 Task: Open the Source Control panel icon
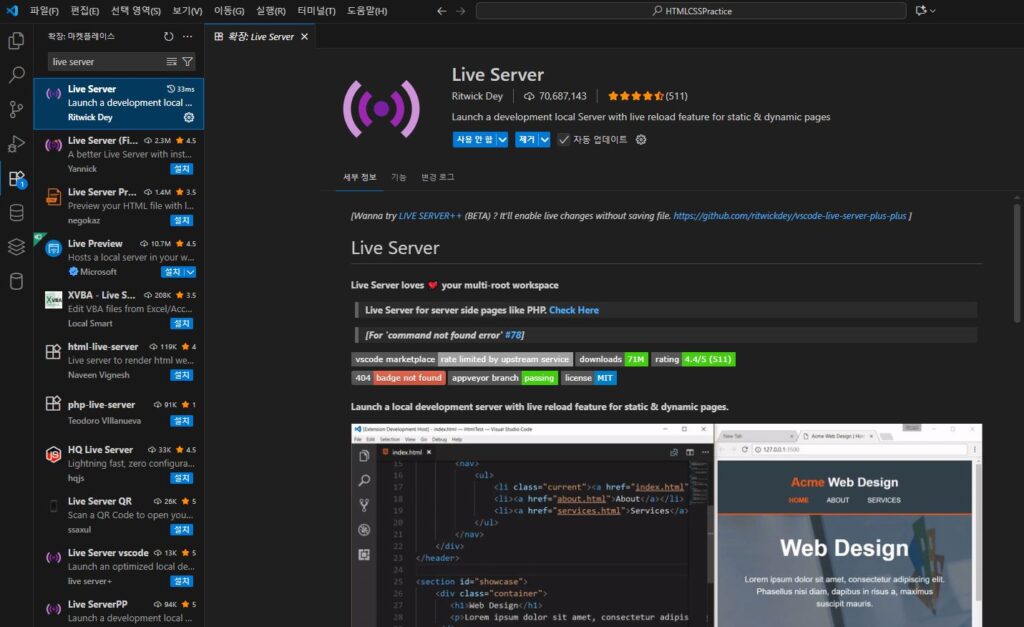pos(14,110)
